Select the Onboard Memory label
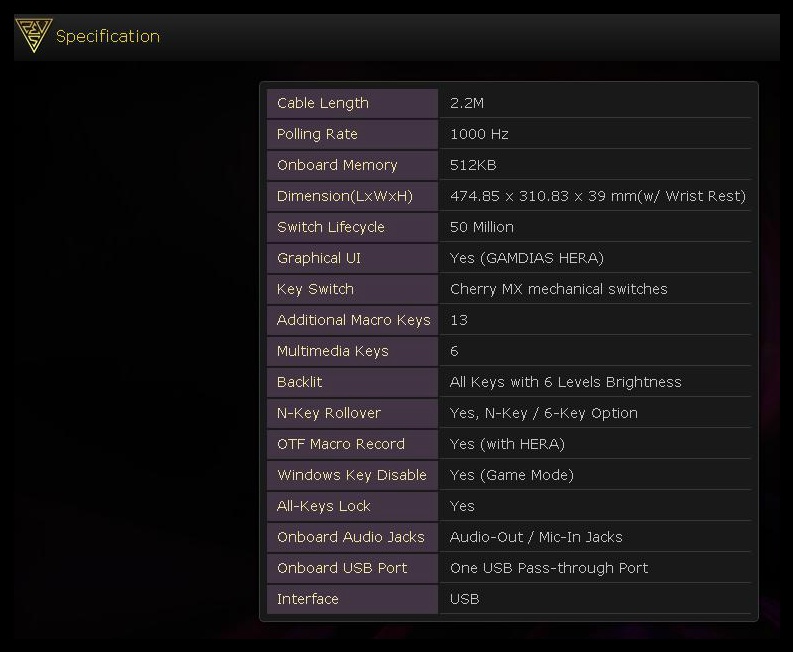This screenshot has height=652, width=793. (337, 165)
